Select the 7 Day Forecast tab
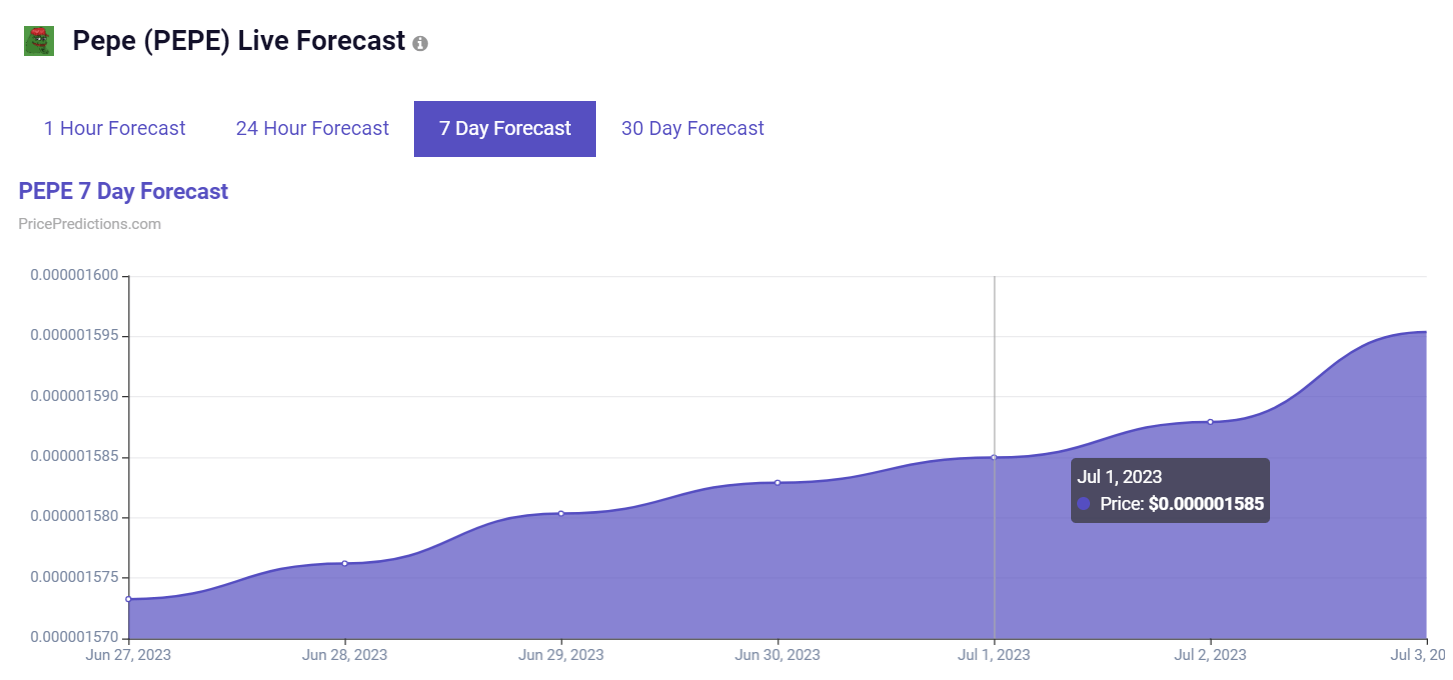 [505, 129]
